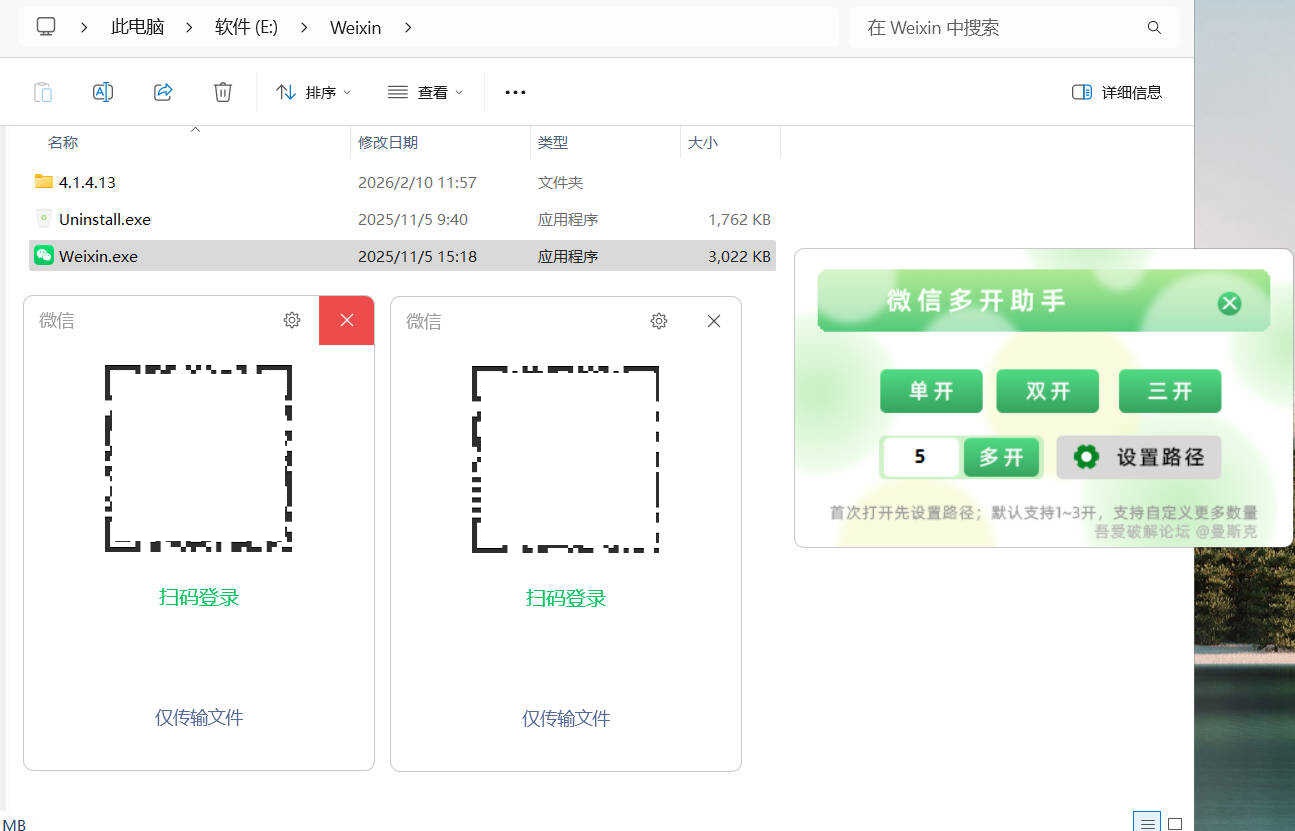Click the QR code in left 微信 window
Image resolution: width=1295 pixels, height=831 pixels.
pos(198,458)
